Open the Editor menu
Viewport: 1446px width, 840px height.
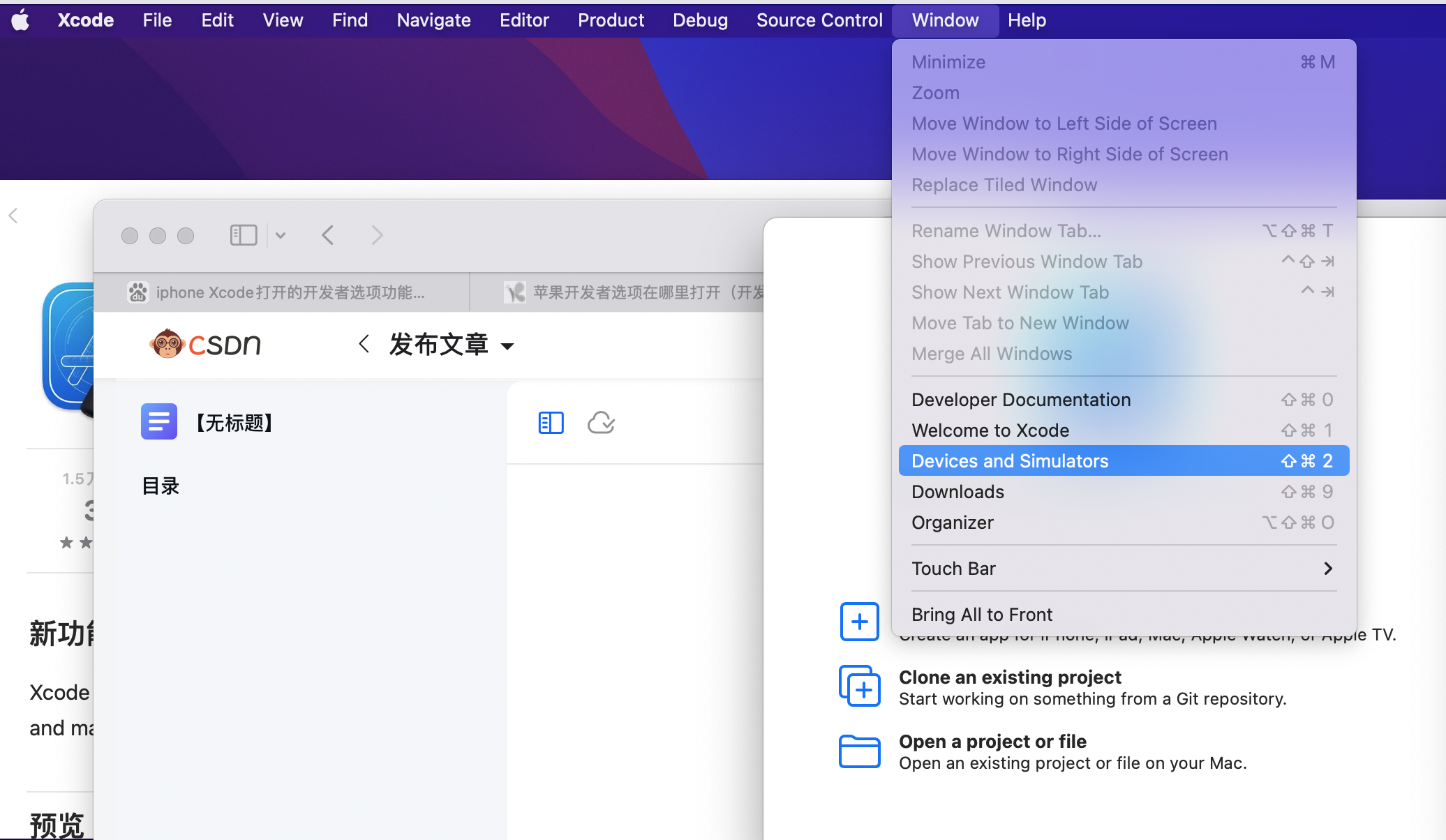[524, 20]
